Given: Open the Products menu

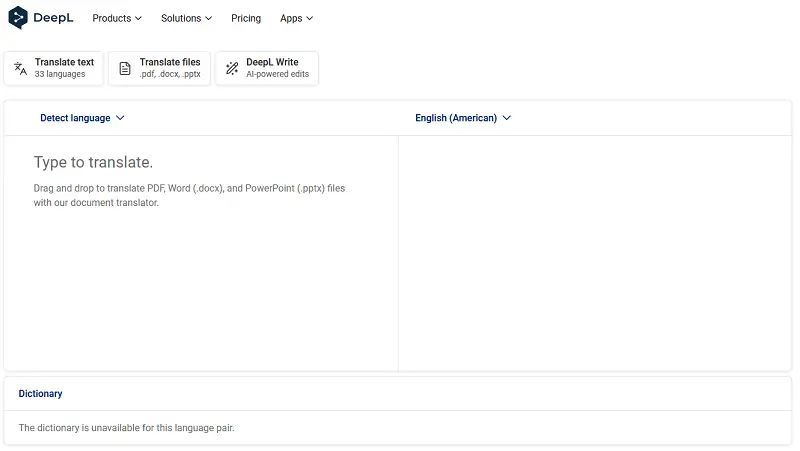Looking at the screenshot, I should tap(117, 18).
